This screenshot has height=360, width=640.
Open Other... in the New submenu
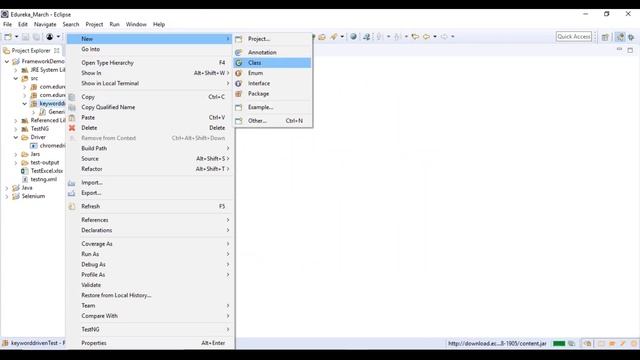(x=272, y=121)
